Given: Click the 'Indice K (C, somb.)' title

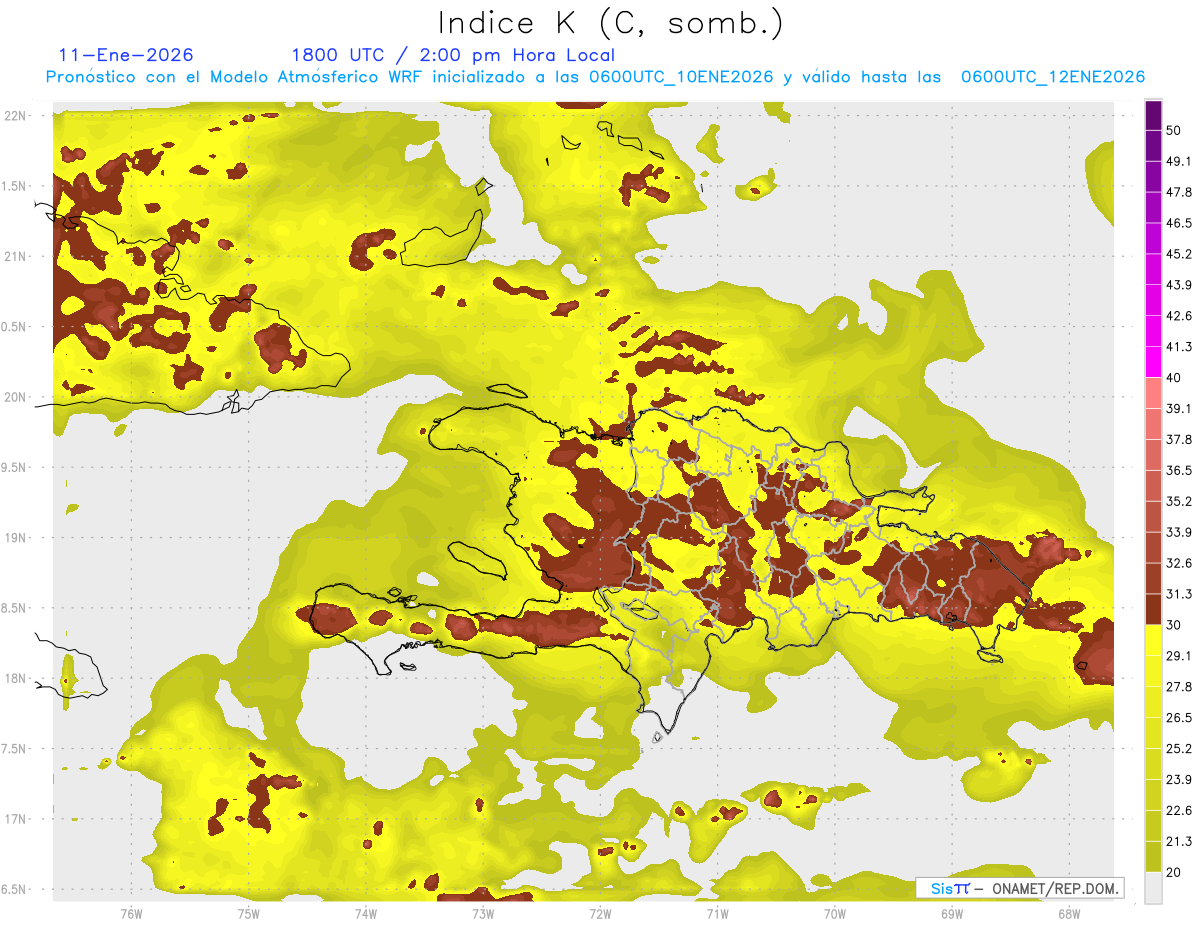Looking at the screenshot, I should [x=611, y=23].
